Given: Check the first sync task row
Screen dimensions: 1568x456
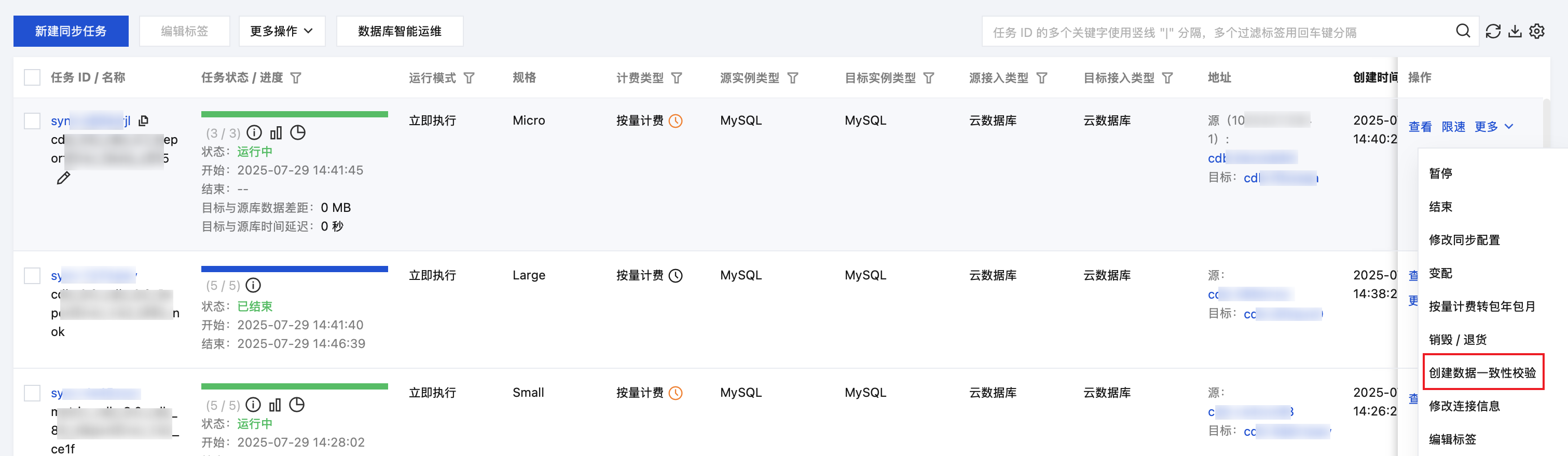Looking at the screenshot, I should click(x=32, y=120).
